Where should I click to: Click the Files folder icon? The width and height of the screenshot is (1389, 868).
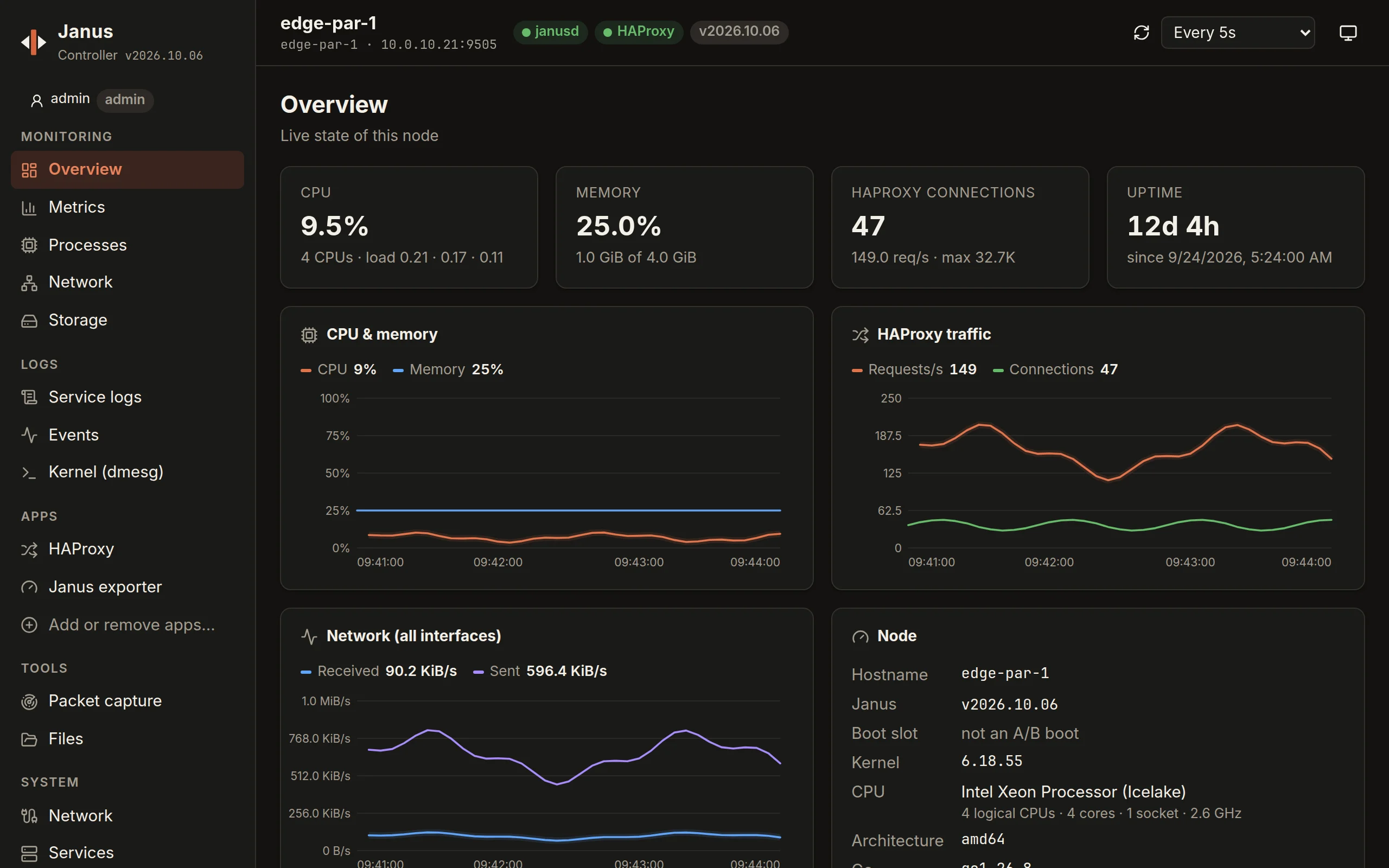coord(29,739)
